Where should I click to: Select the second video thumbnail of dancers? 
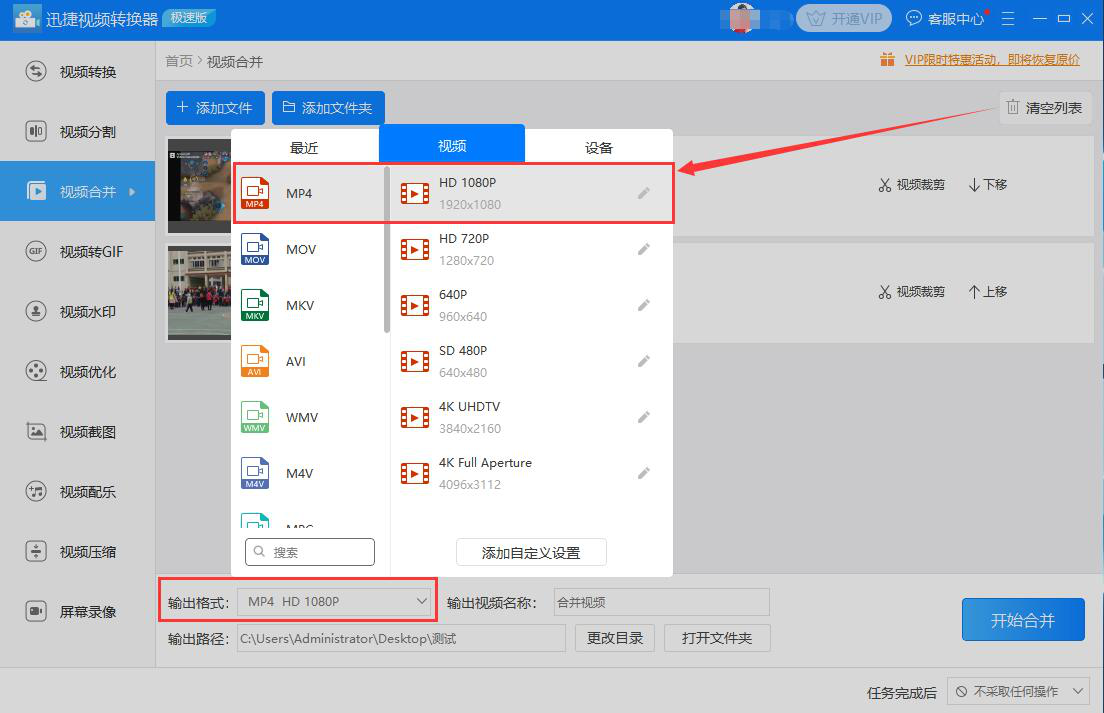199,293
